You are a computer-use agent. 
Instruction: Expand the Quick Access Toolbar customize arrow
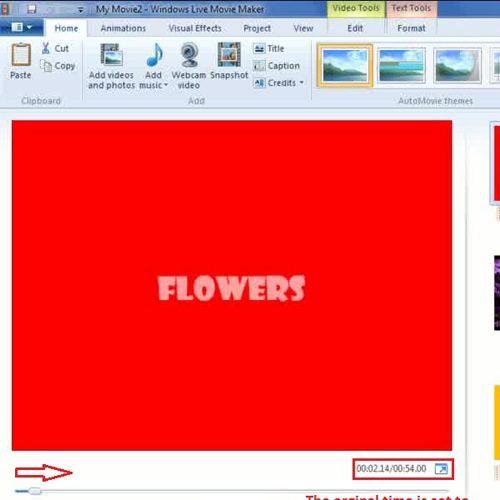[x=80, y=10]
